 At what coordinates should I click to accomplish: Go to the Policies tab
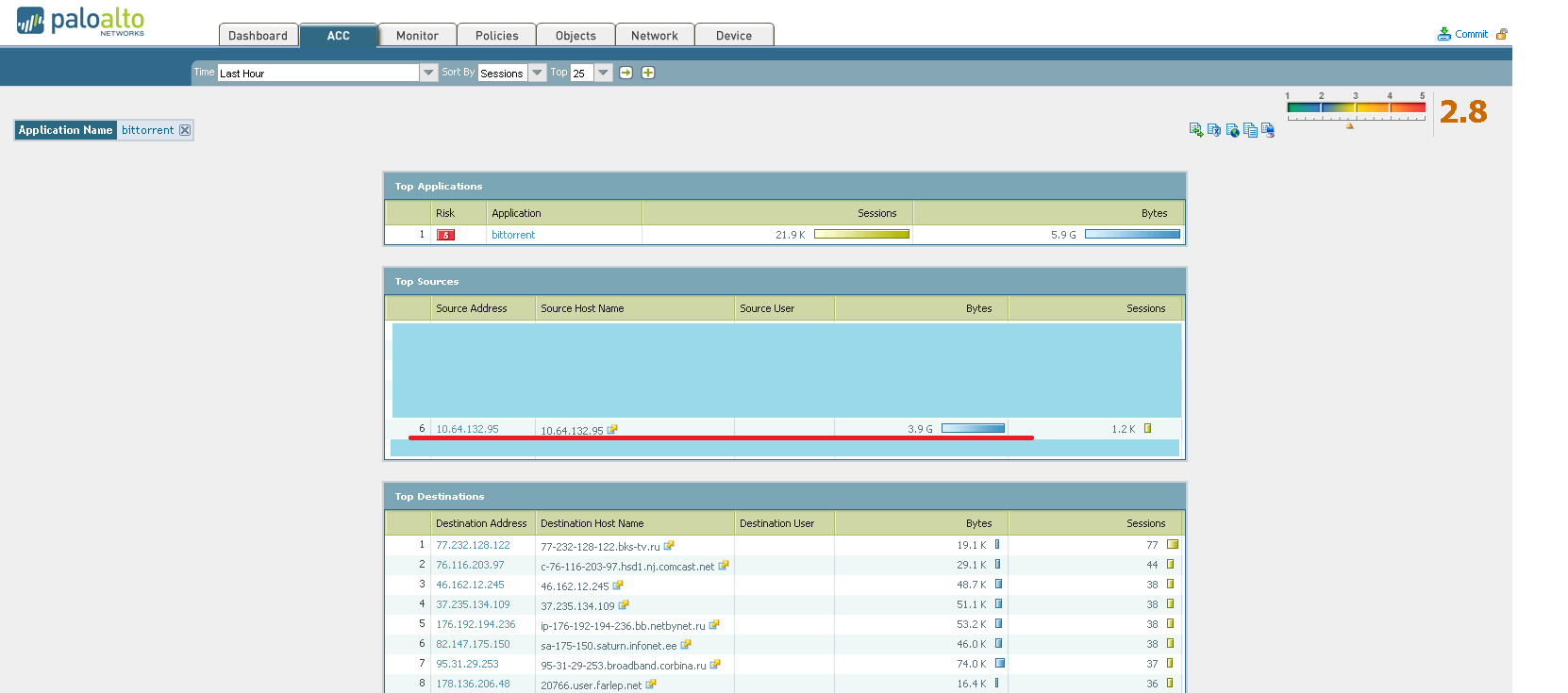pos(497,35)
